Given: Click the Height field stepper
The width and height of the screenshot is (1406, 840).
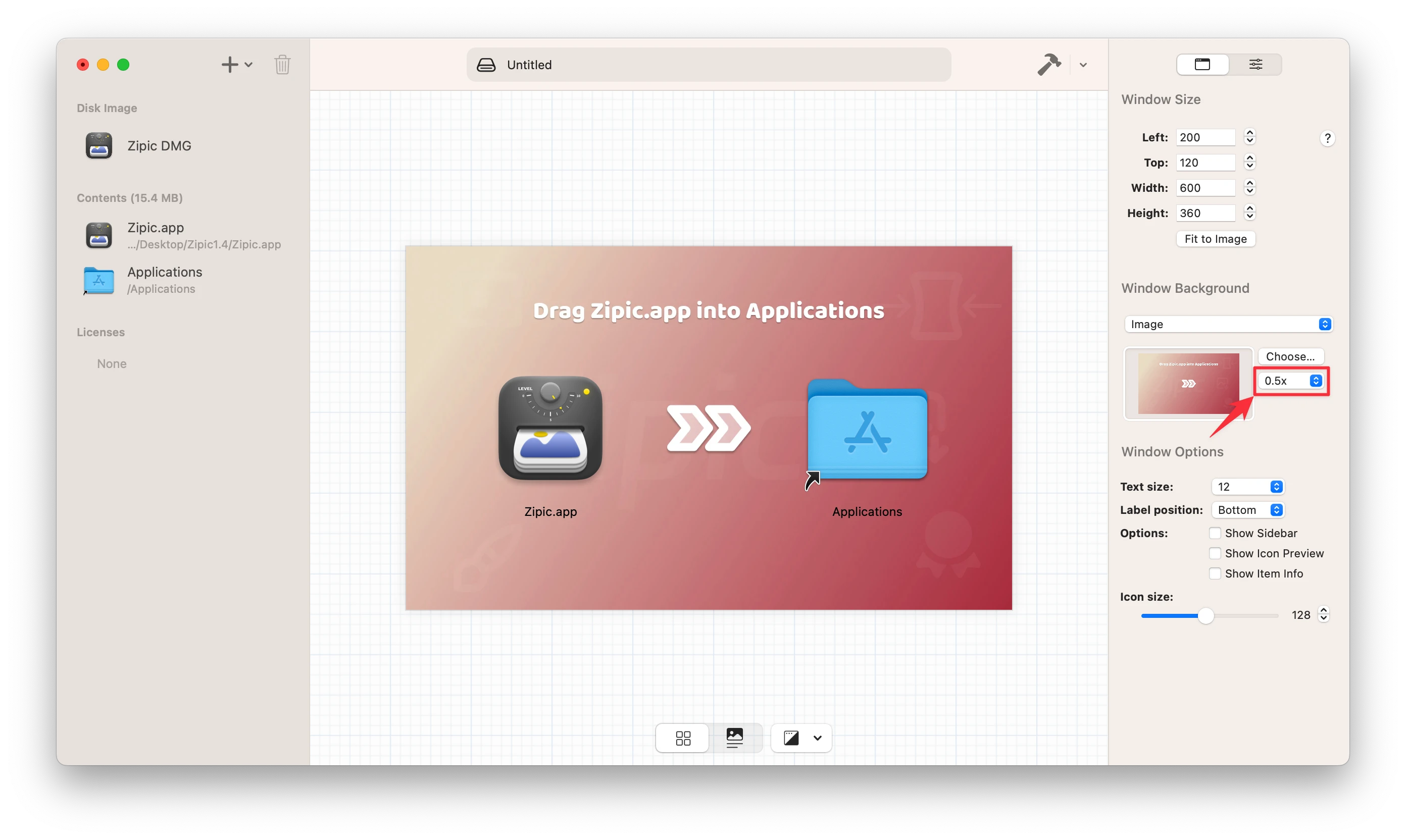Looking at the screenshot, I should (x=1249, y=213).
